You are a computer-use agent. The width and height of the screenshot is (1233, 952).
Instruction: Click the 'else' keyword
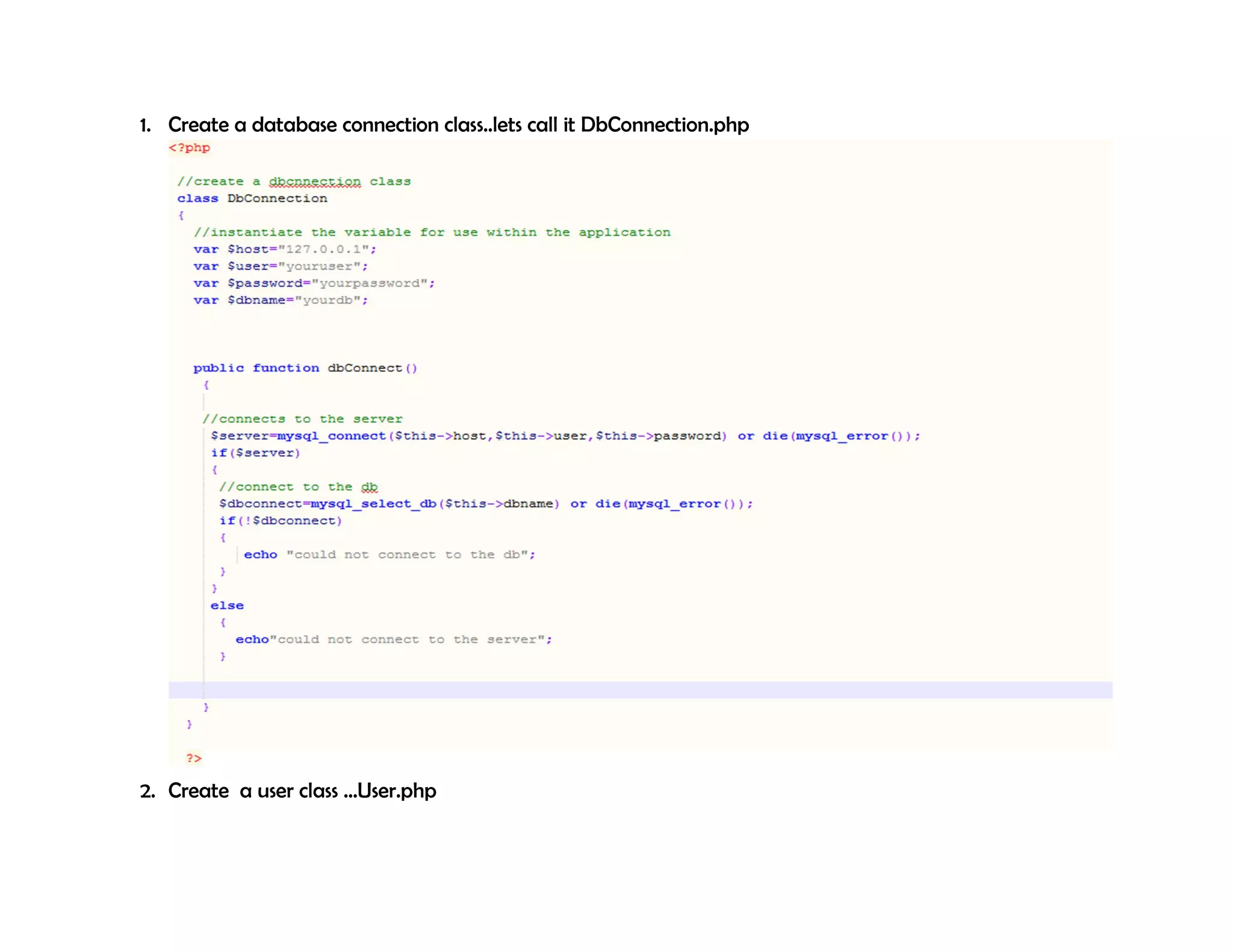point(227,605)
